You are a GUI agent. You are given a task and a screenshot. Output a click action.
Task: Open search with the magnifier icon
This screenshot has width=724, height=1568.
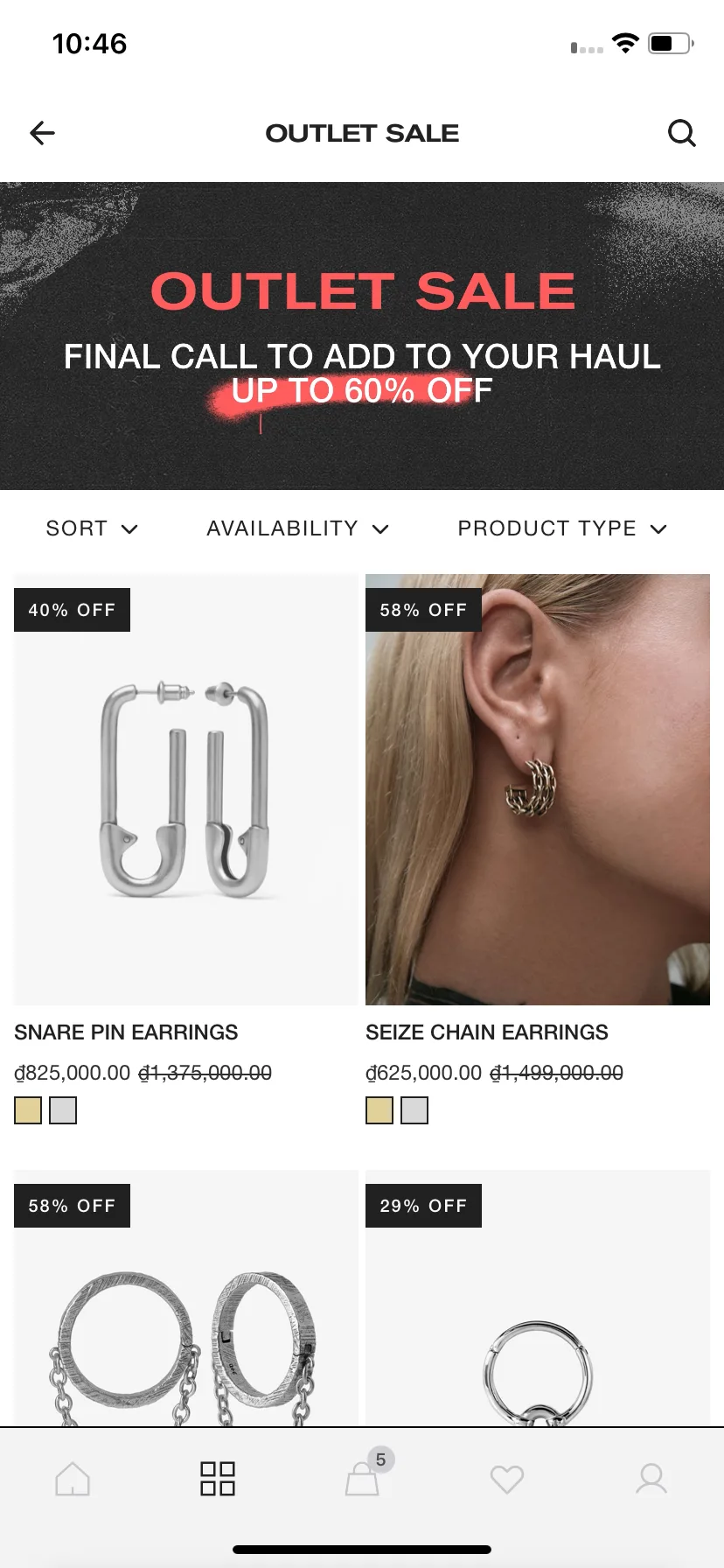click(682, 133)
